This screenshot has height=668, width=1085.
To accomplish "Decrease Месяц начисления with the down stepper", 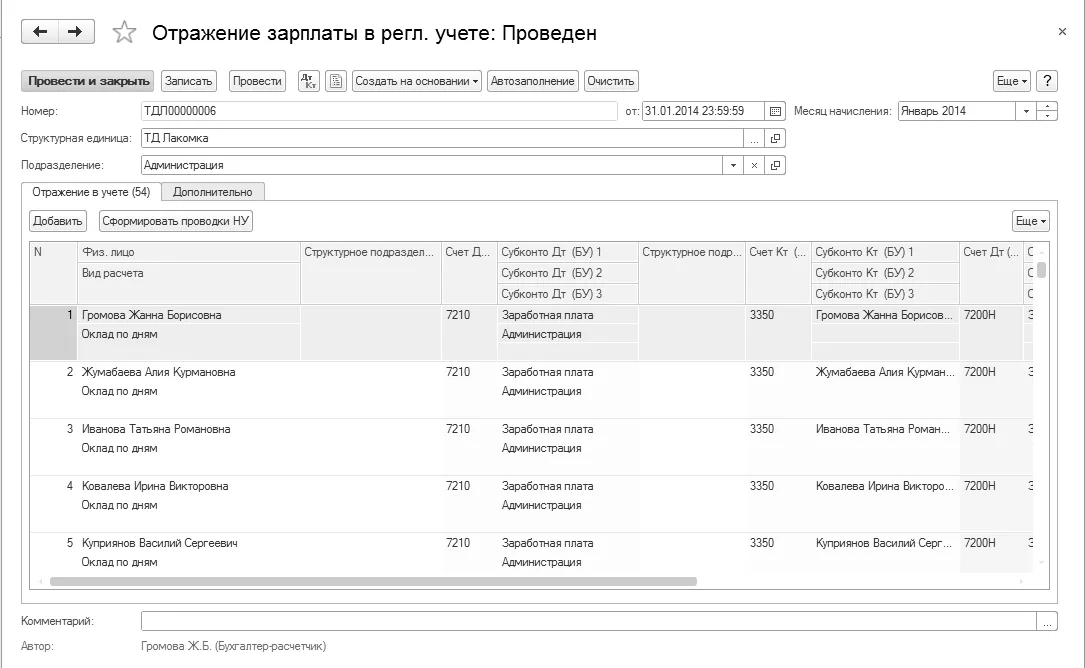I will (x=1047, y=116).
